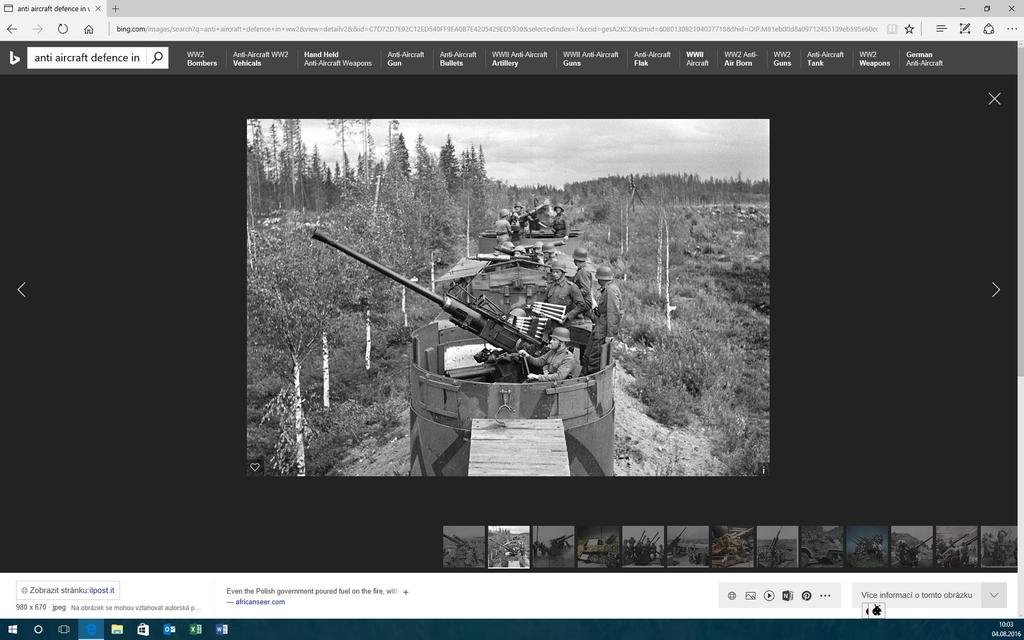Select 'Anti-Aircraft Bullets' suggestion

point(458,59)
